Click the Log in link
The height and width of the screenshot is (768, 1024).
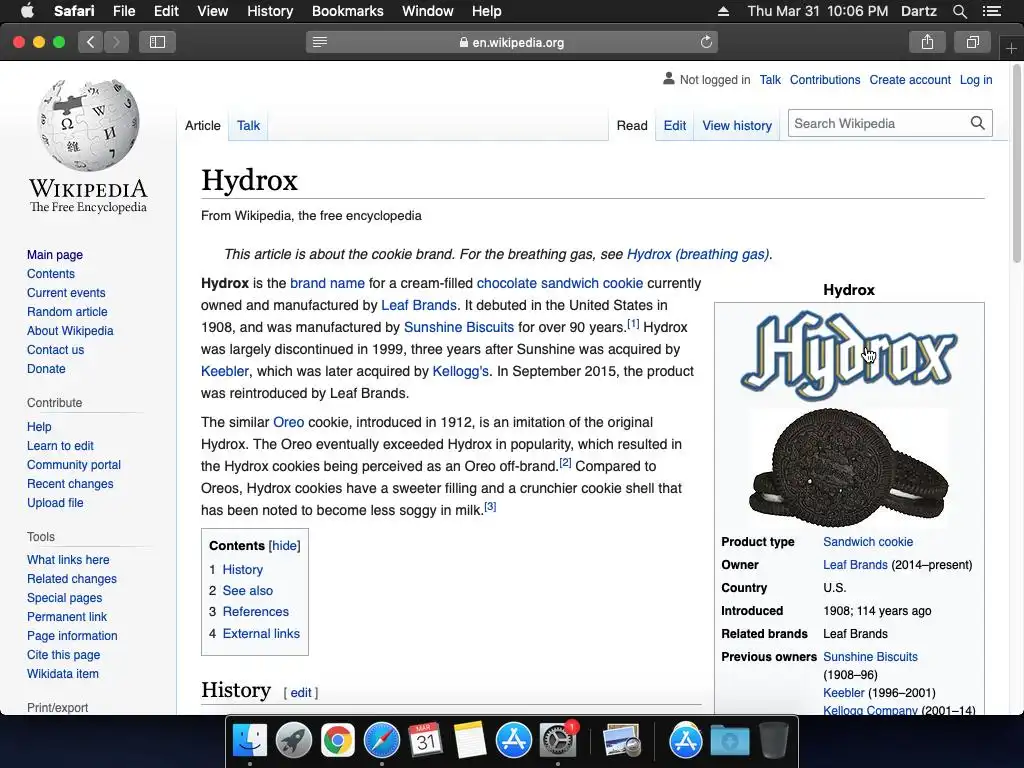[976, 80]
